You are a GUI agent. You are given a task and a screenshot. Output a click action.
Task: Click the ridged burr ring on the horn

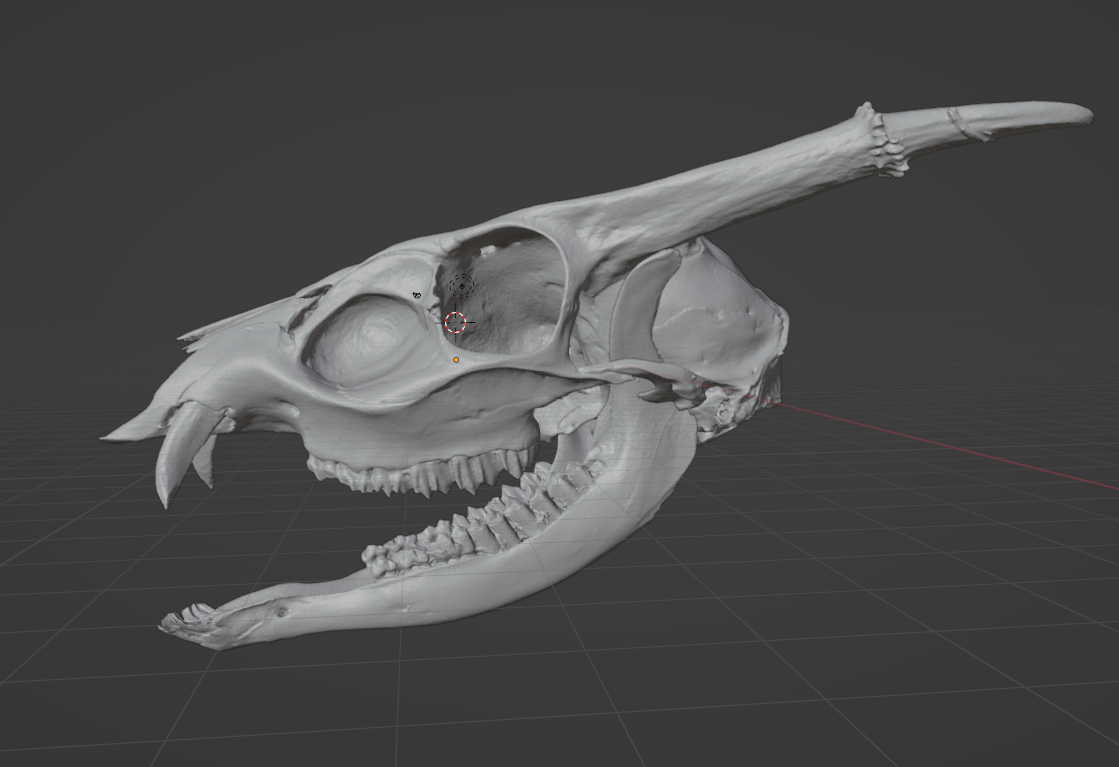point(884,142)
